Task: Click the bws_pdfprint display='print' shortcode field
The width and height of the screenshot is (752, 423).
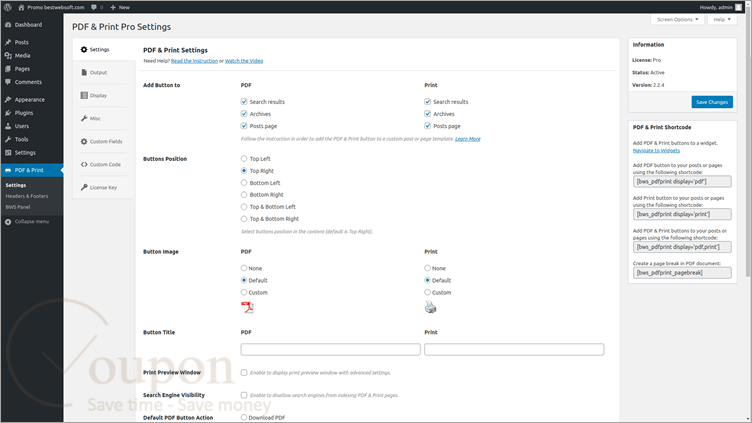Action: tap(682, 214)
